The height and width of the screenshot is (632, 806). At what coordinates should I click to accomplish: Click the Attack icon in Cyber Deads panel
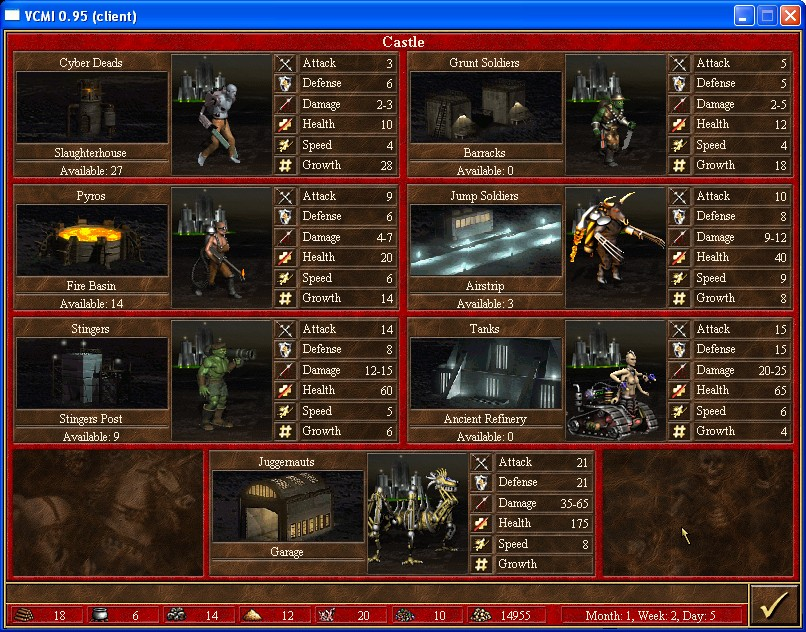[x=285, y=64]
